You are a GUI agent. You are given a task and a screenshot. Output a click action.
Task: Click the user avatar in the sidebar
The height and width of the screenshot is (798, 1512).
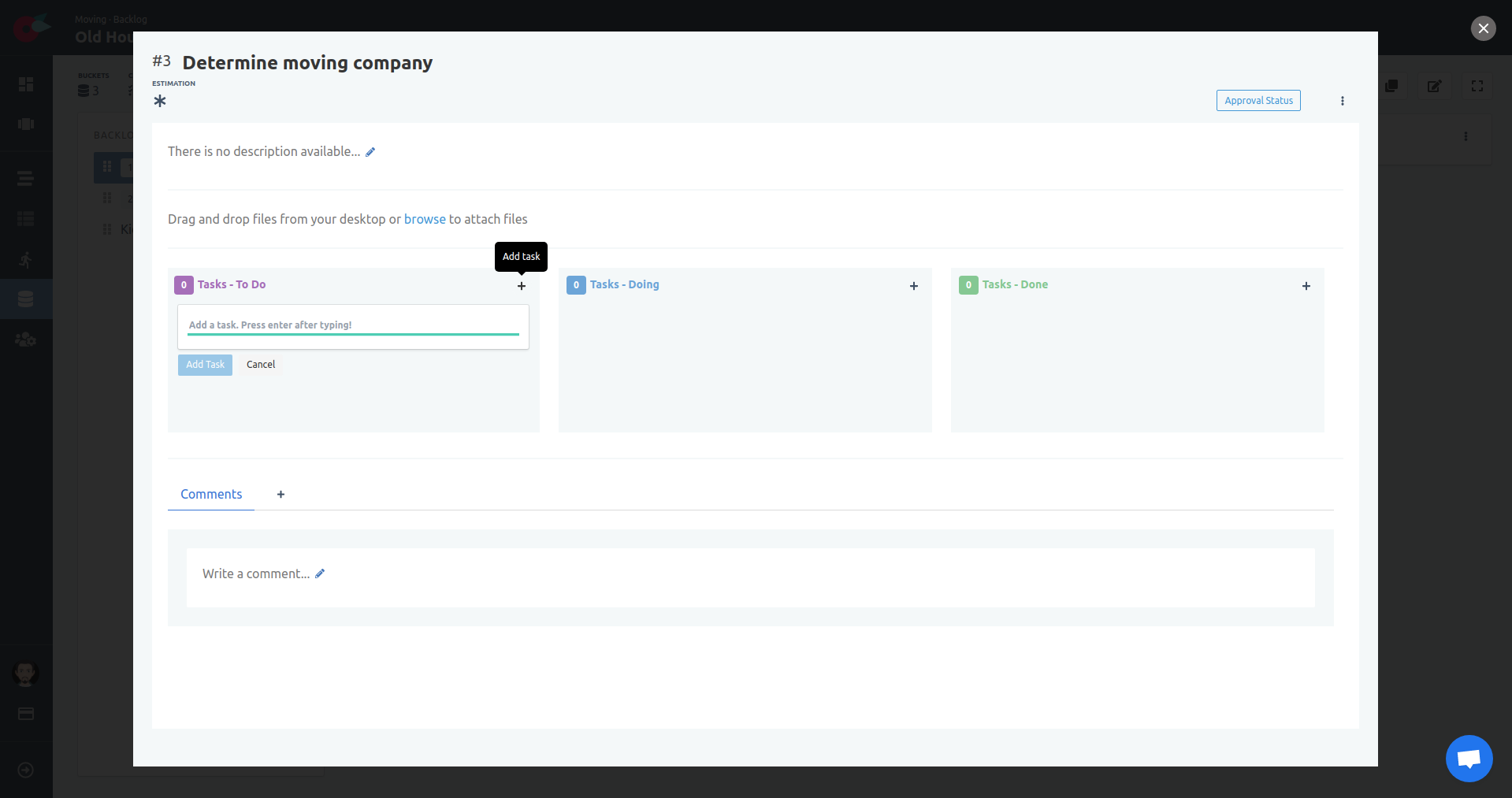pos(26,674)
